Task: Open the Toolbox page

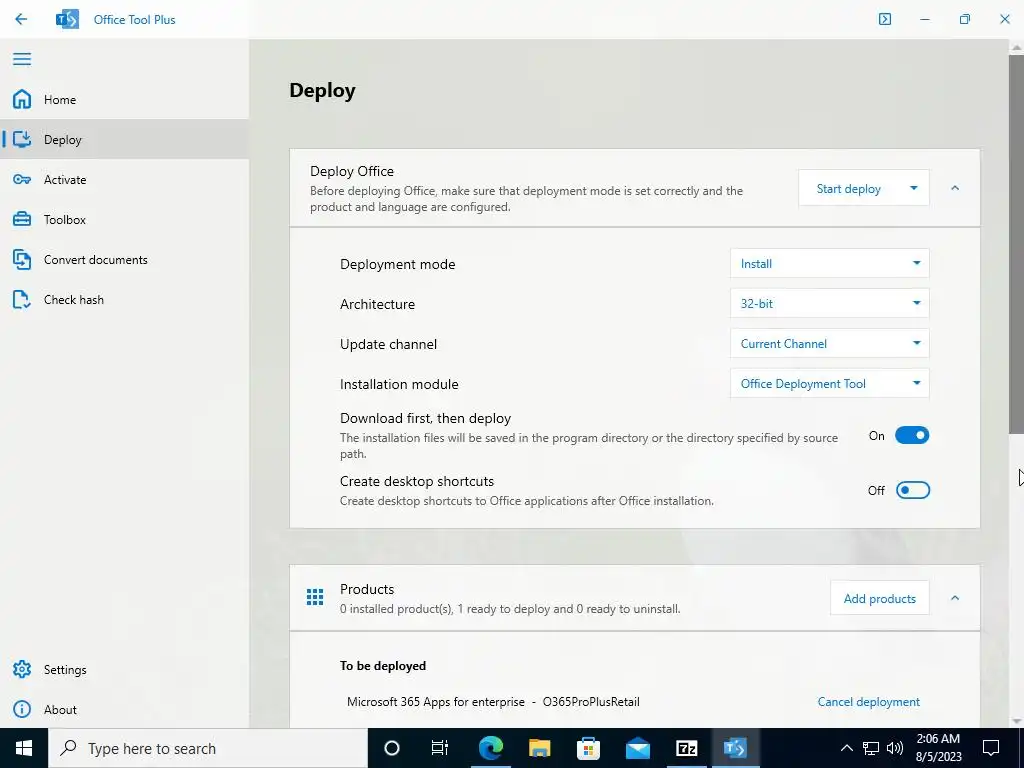Action: pos(124,219)
